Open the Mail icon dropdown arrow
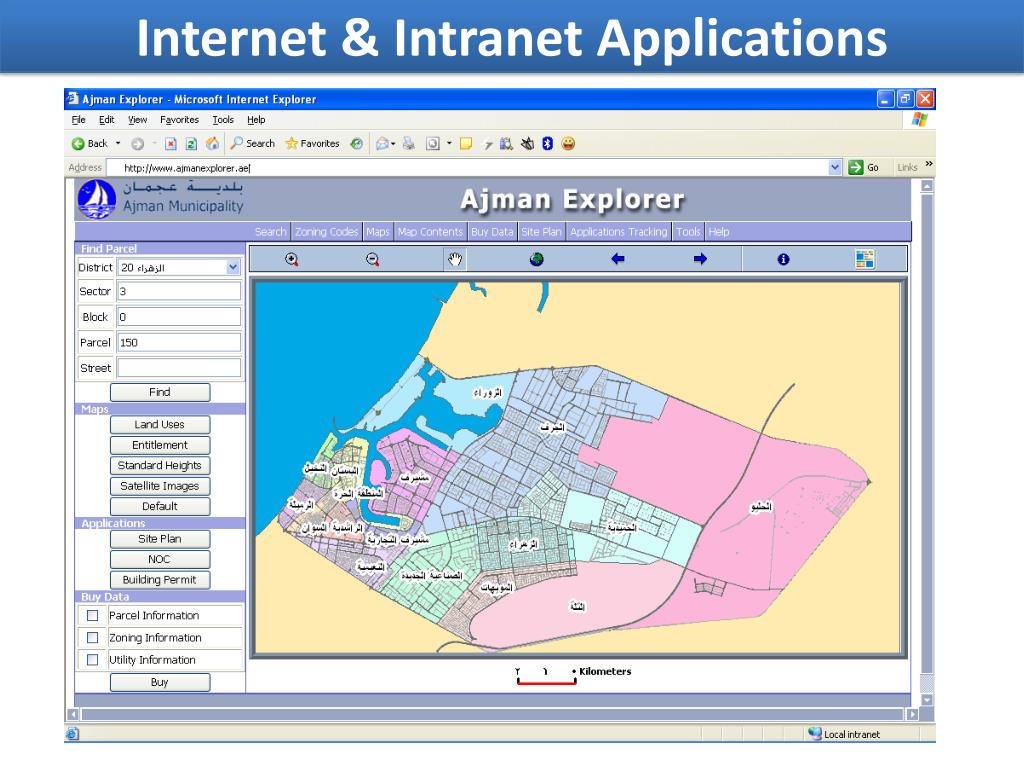1024x768 pixels. pos(393,144)
